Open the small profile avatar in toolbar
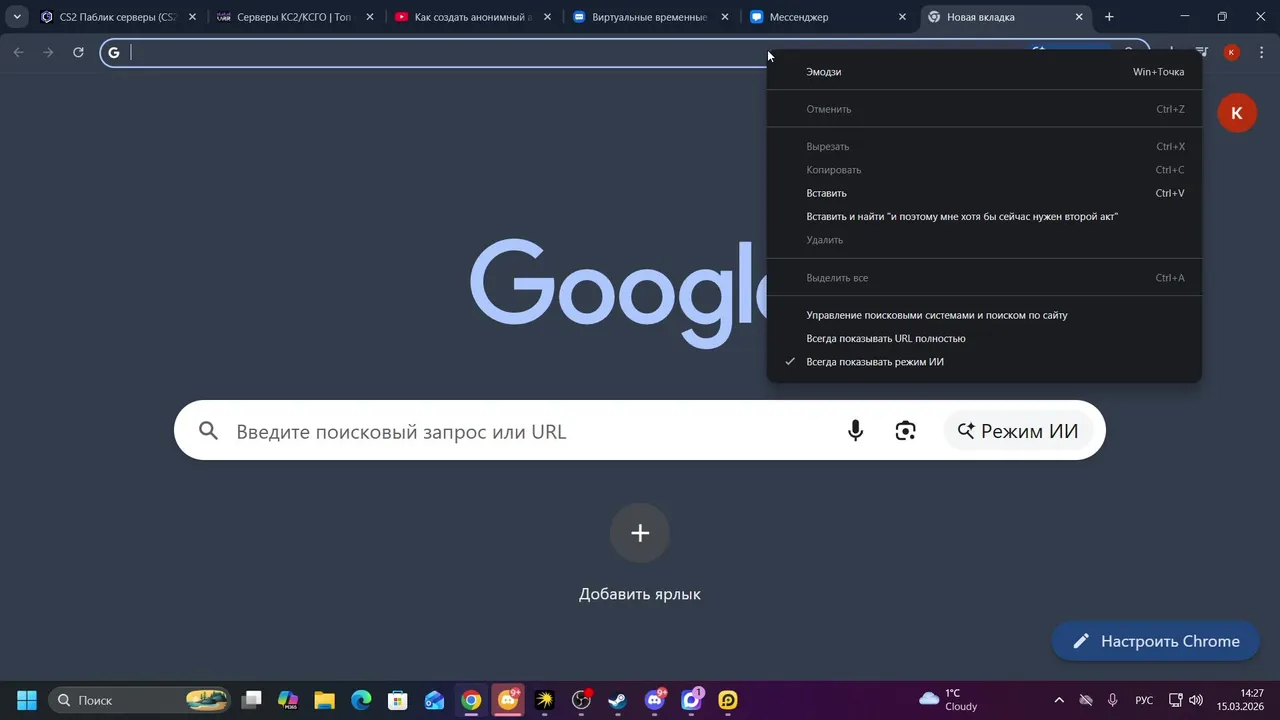The image size is (1280, 720). click(1232, 52)
